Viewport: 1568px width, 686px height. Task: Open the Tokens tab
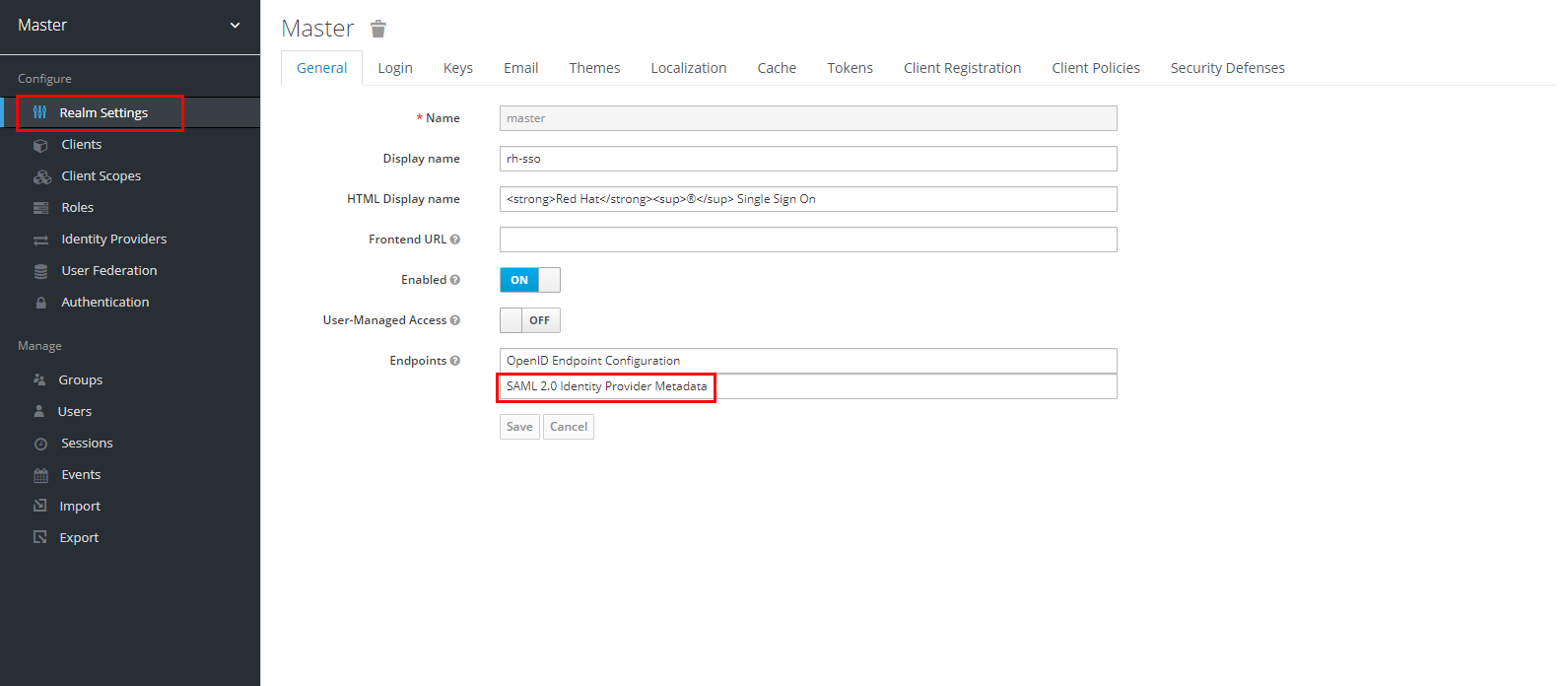coord(850,68)
